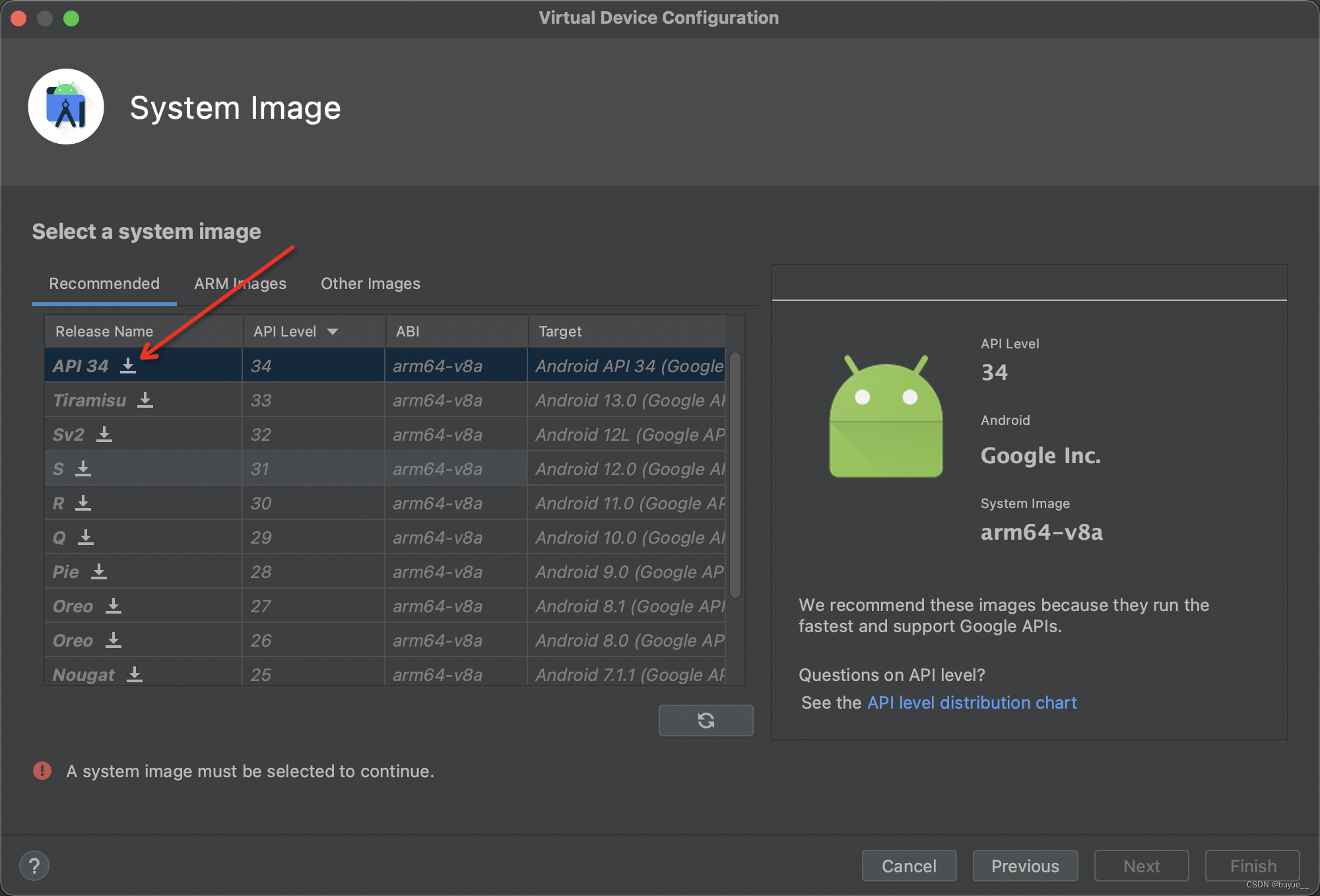Click the system image table scrollbar
This screenshot has width=1320, height=896.
coord(735,475)
